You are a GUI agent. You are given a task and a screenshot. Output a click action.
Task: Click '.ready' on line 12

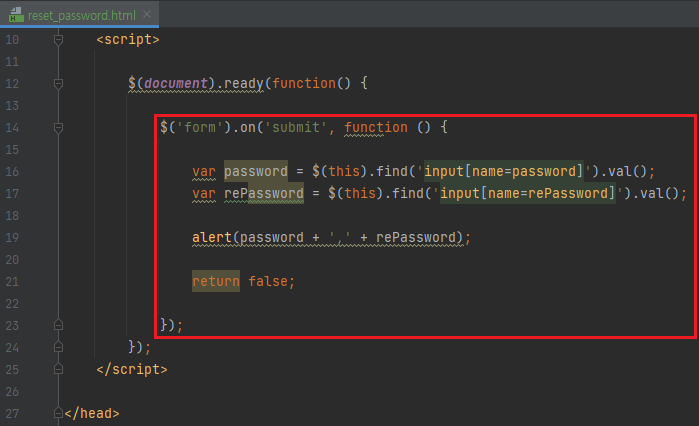click(240, 83)
